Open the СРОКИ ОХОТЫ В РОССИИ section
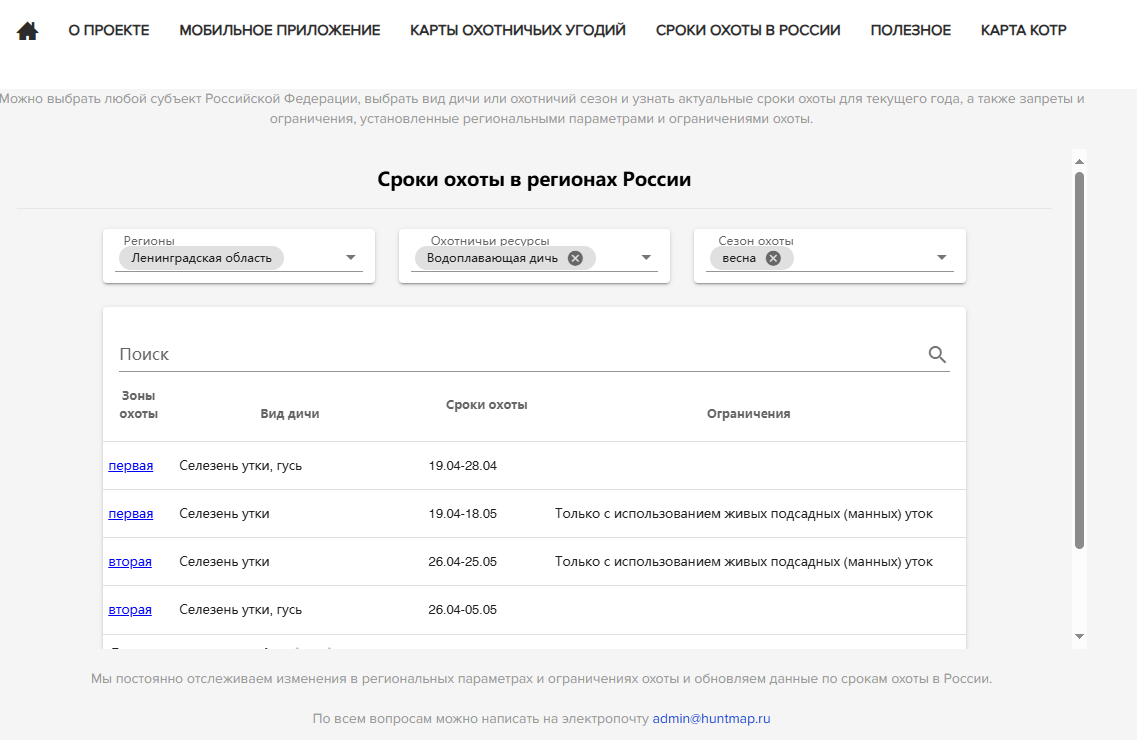The image size is (1137, 740). click(x=748, y=30)
